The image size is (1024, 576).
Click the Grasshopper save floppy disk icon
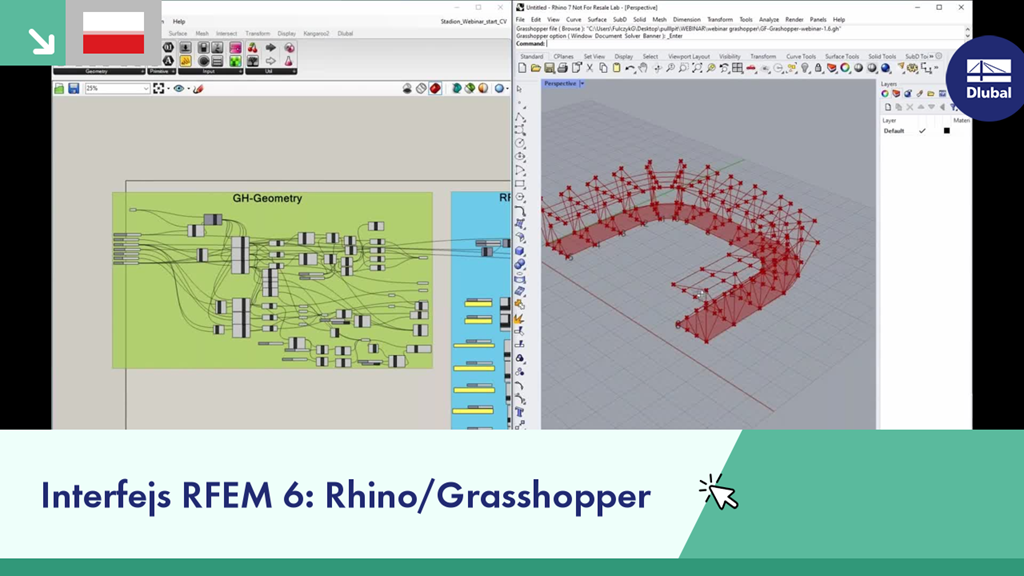coord(74,88)
